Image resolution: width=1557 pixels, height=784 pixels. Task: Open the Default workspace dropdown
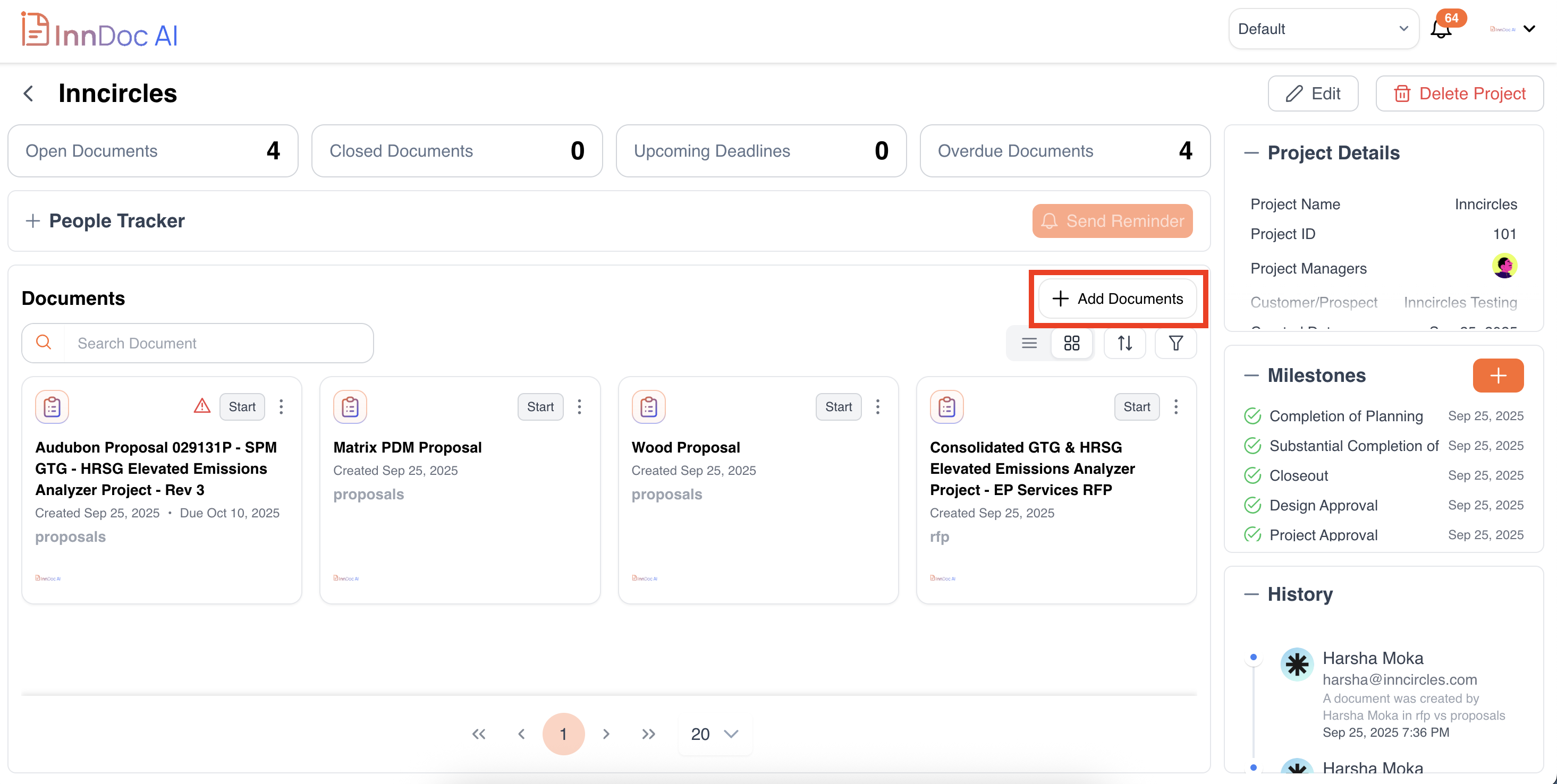tap(1323, 29)
